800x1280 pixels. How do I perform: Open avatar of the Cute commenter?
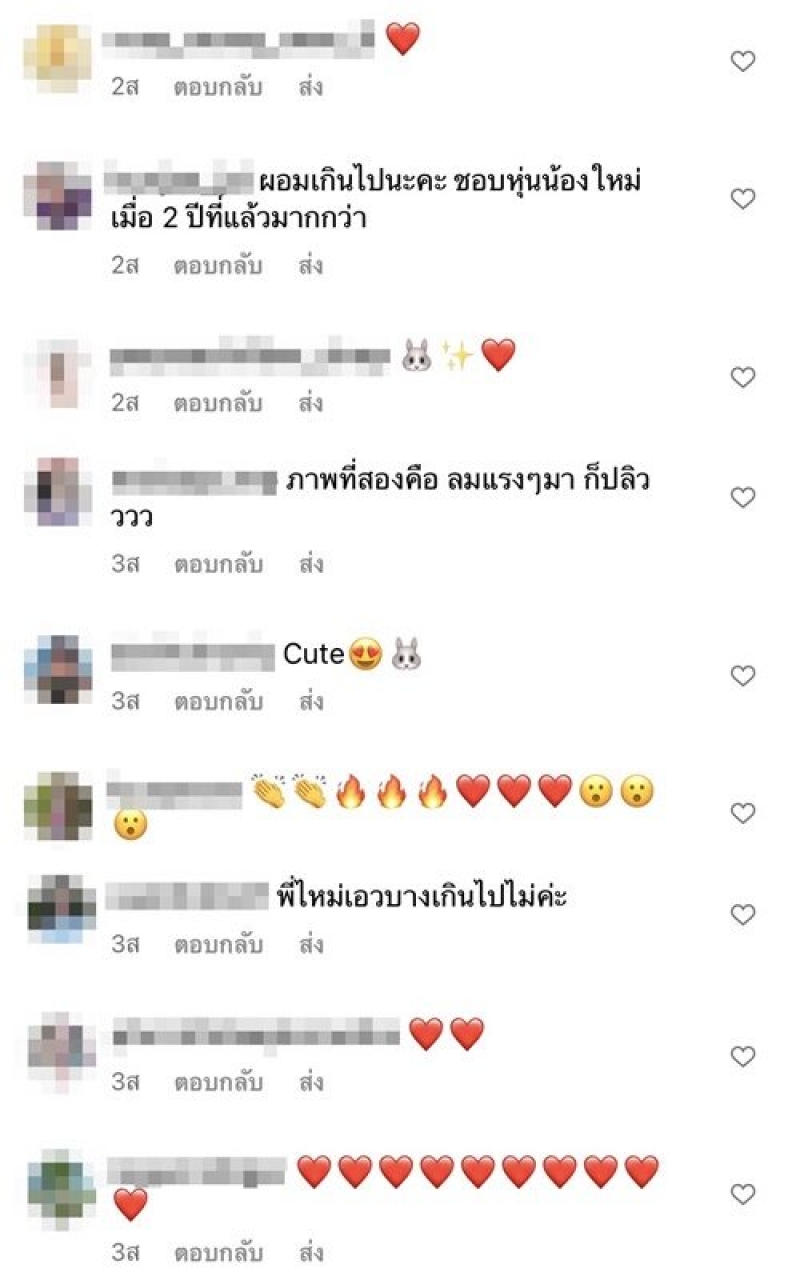point(58,669)
